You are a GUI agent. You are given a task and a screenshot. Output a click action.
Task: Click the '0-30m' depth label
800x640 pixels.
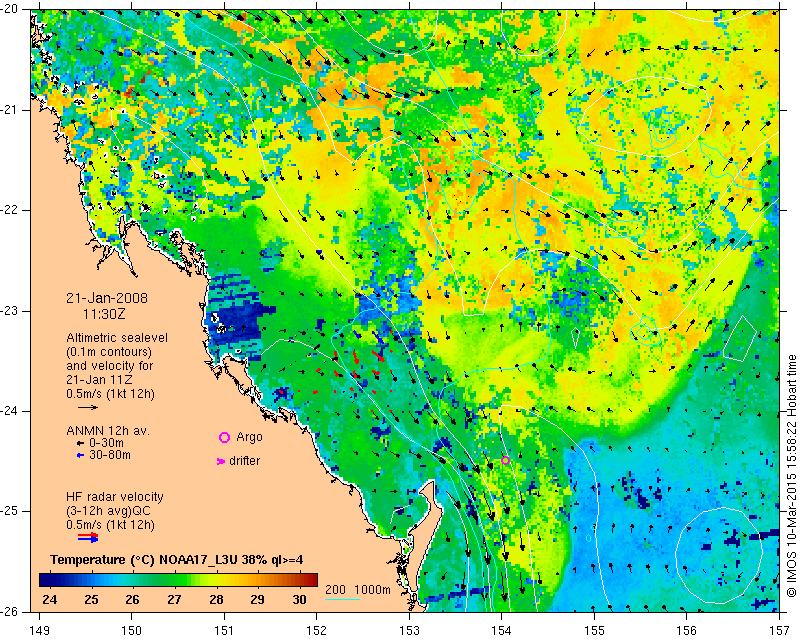coord(106,443)
